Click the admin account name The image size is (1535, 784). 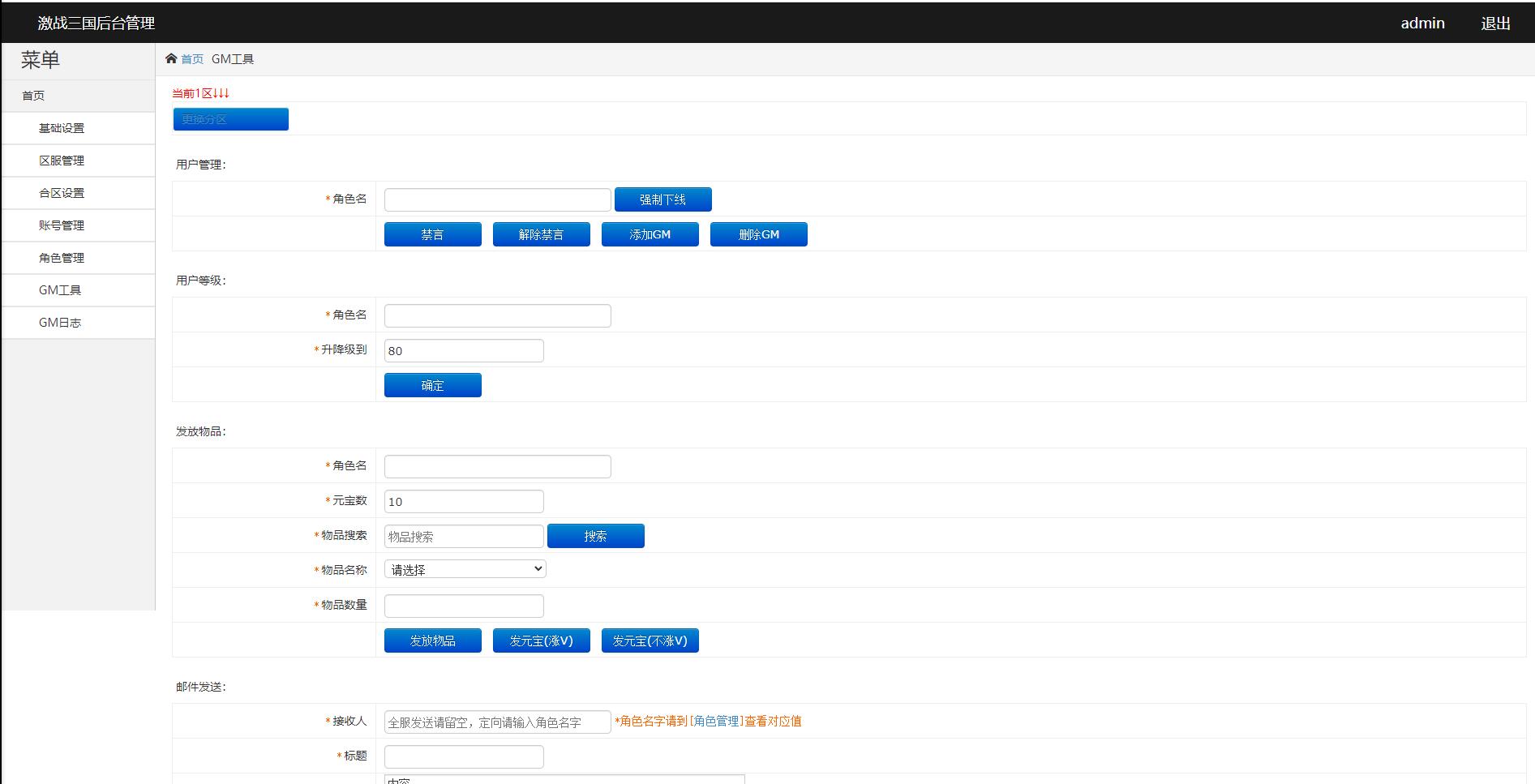click(x=1422, y=22)
